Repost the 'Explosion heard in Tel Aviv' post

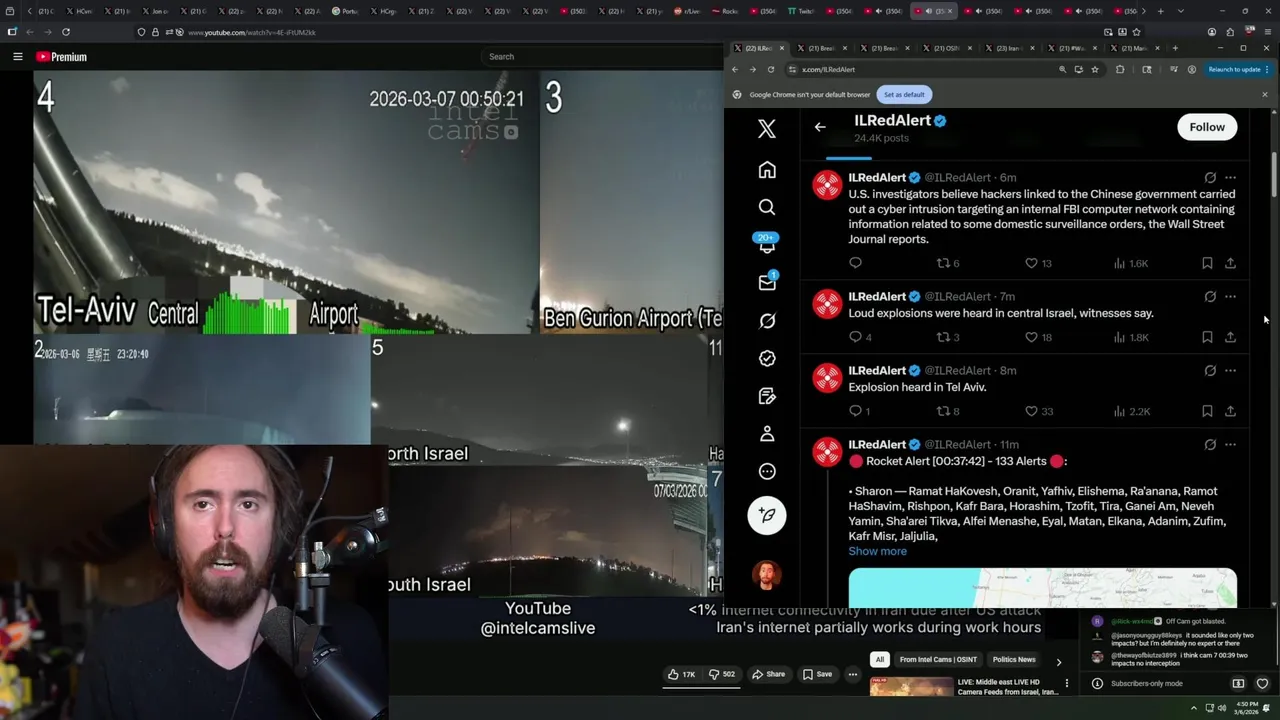click(947, 411)
